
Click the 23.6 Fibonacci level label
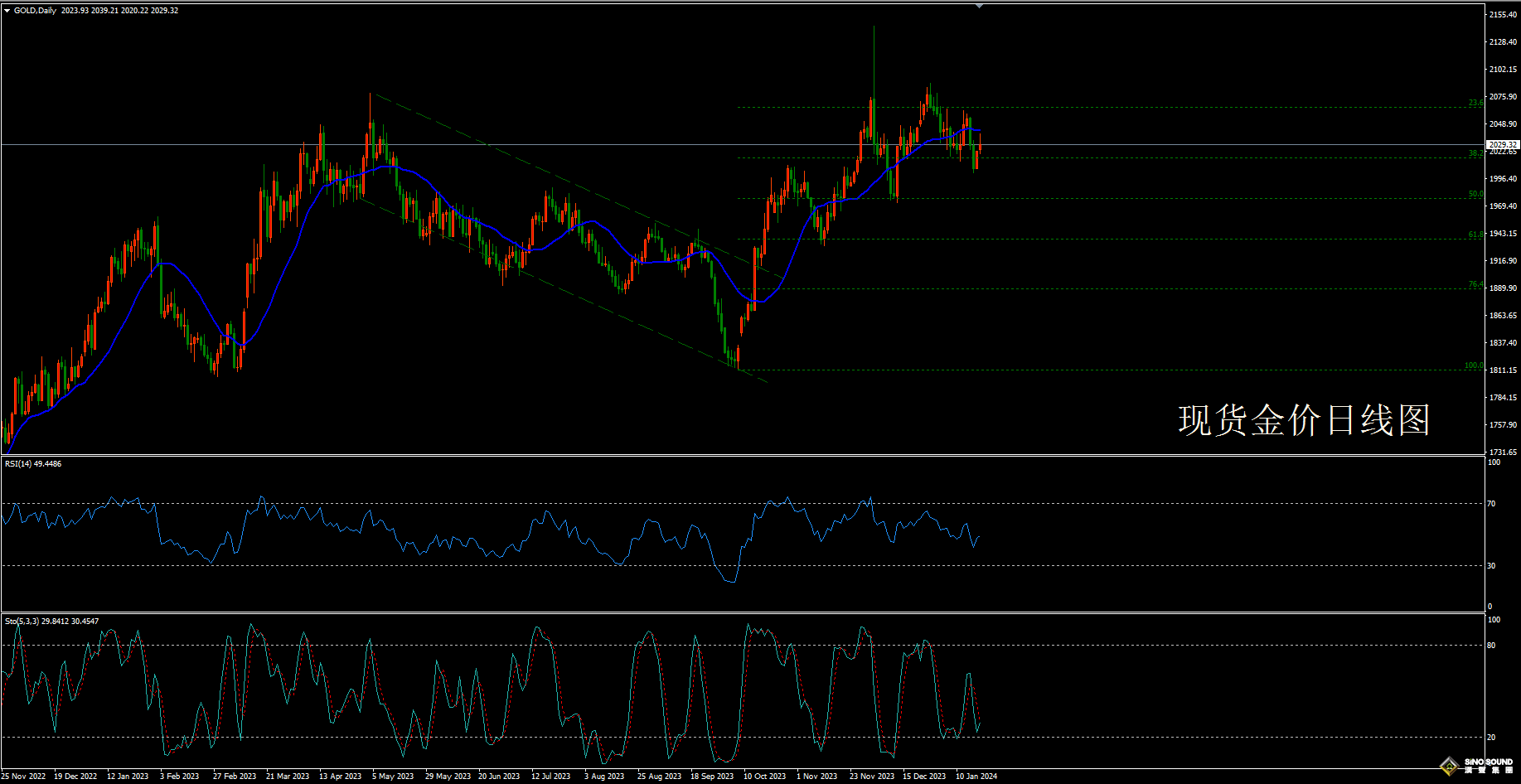click(x=1475, y=103)
